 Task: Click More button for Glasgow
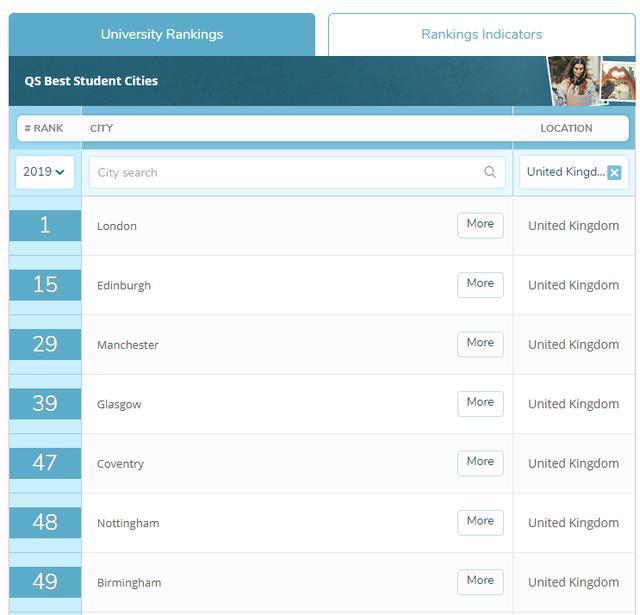point(480,404)
